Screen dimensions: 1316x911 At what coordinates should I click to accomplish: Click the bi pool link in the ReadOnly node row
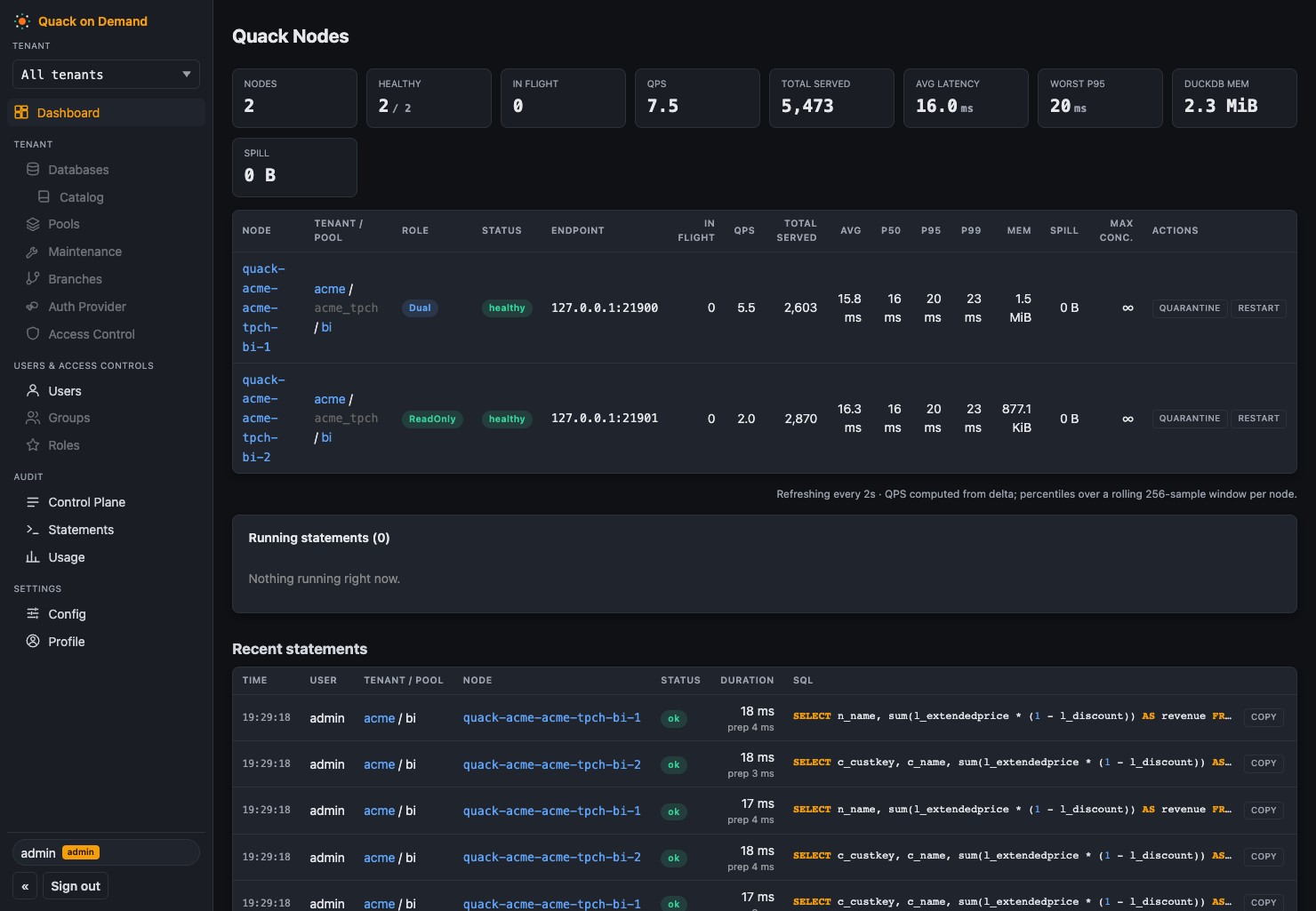[x=326, y=438]
